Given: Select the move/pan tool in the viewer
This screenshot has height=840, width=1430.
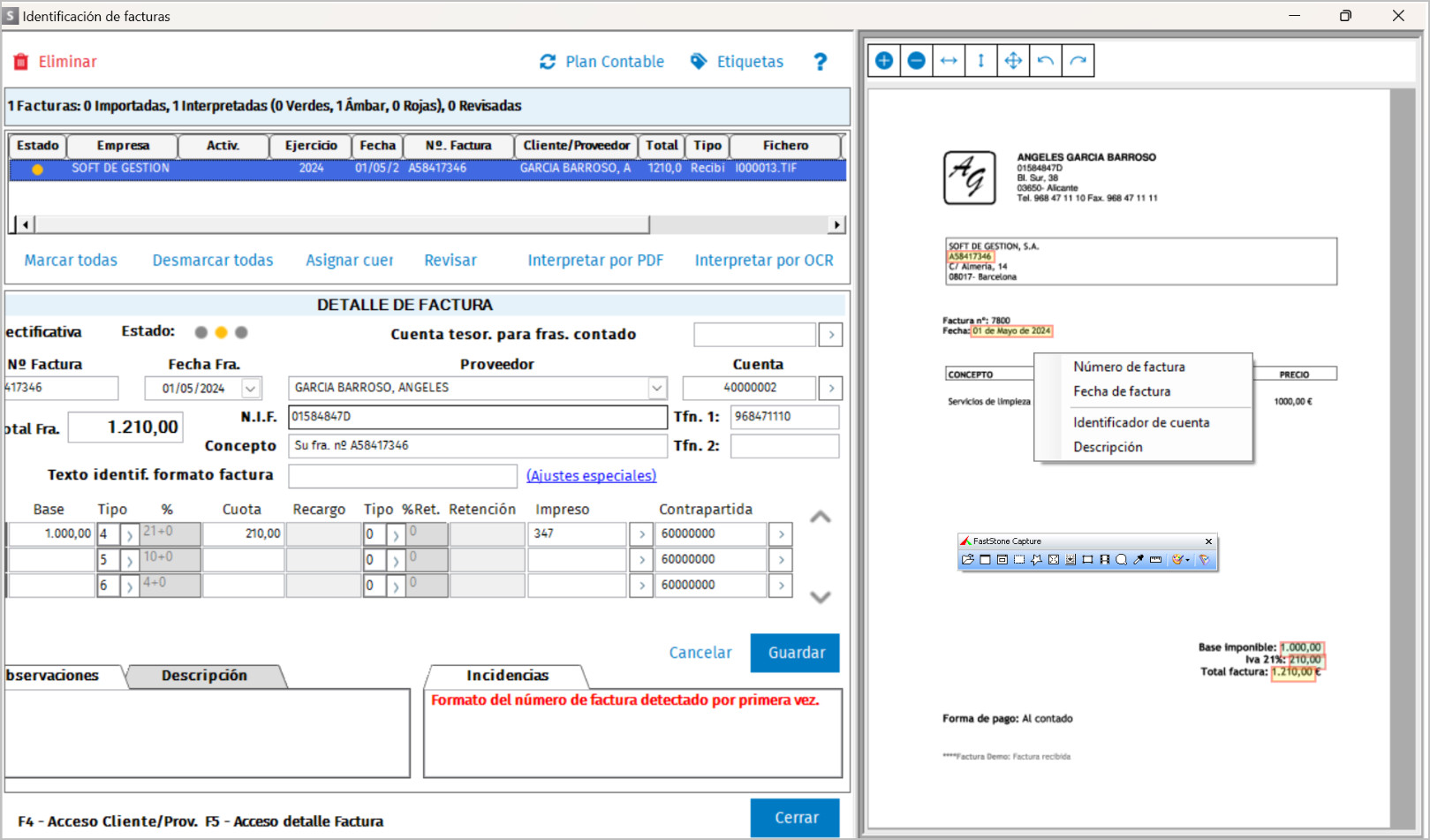Looking at the screenshot, I should (1013, 60).
